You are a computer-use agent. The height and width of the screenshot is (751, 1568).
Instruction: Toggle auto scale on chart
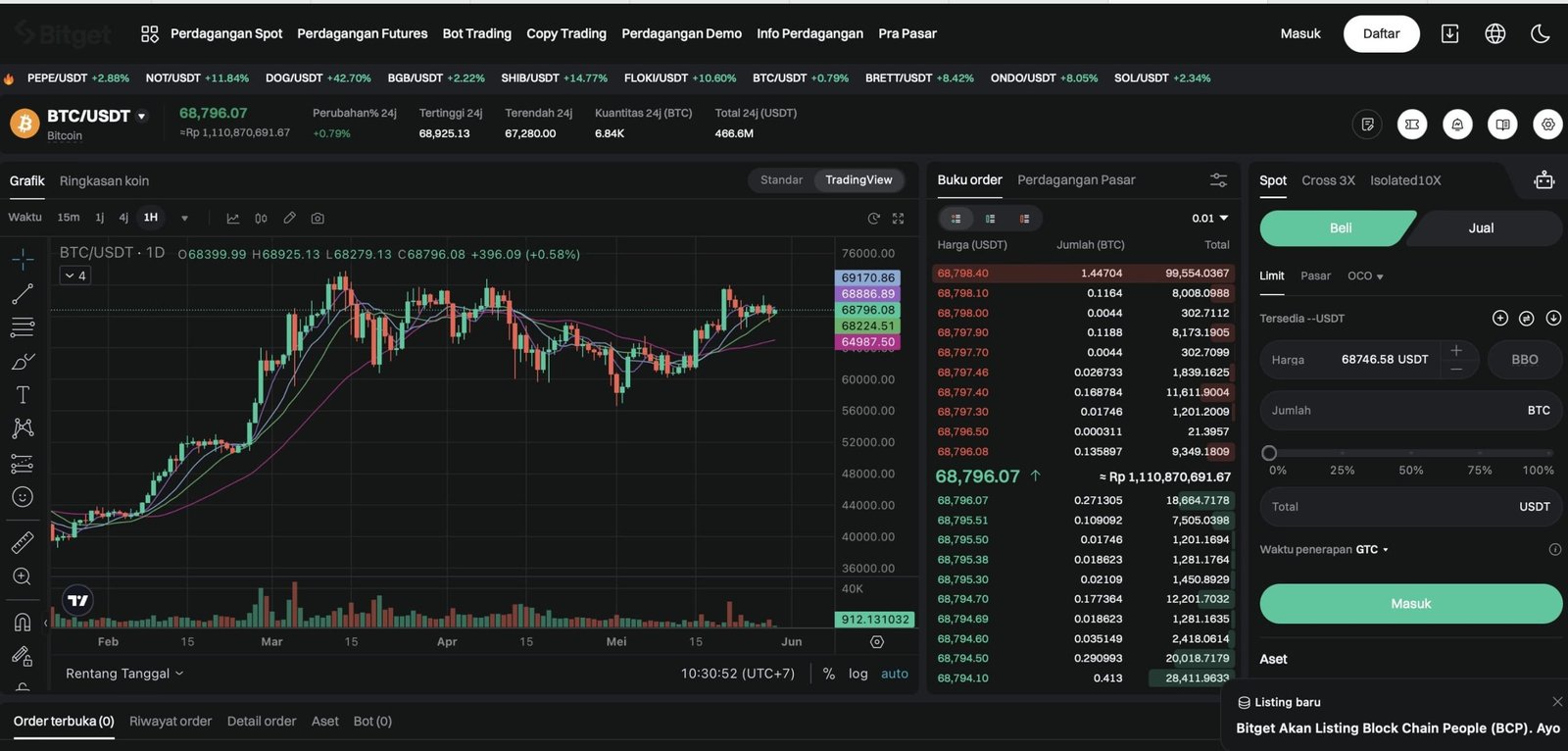pos(895,674)
